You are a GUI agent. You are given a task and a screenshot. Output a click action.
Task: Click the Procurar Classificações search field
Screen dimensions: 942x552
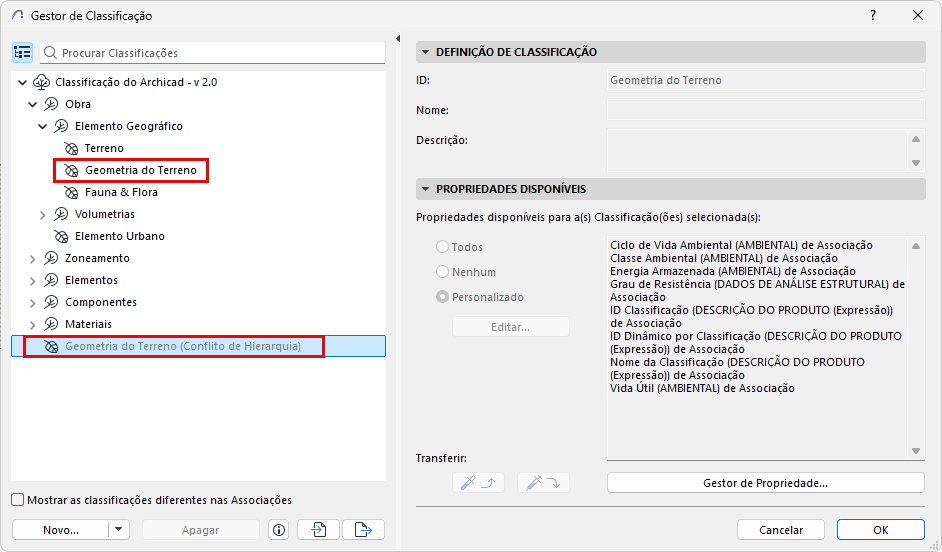tap(213, 53)
